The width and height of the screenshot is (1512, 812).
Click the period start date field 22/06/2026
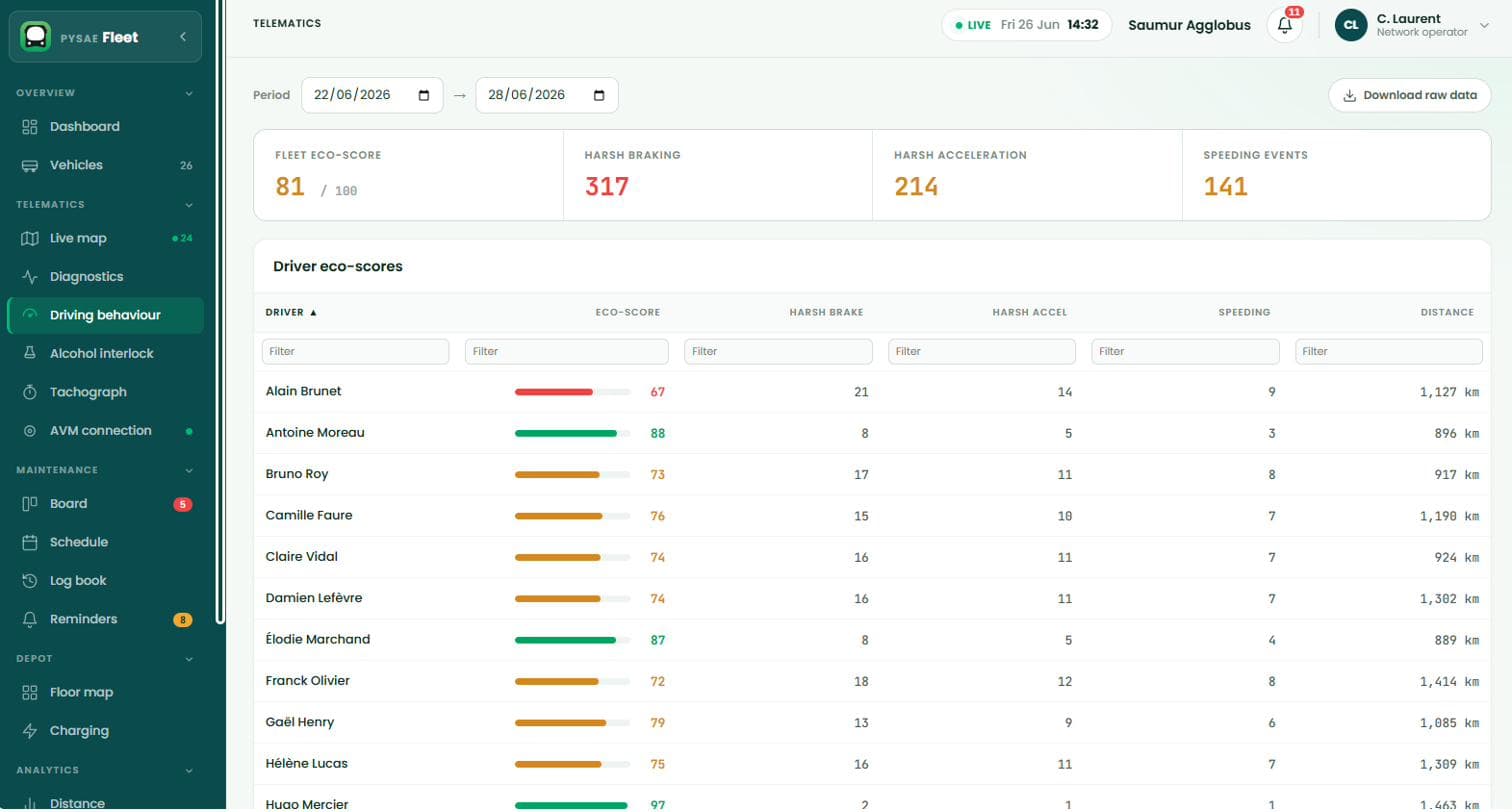(372, 95)
